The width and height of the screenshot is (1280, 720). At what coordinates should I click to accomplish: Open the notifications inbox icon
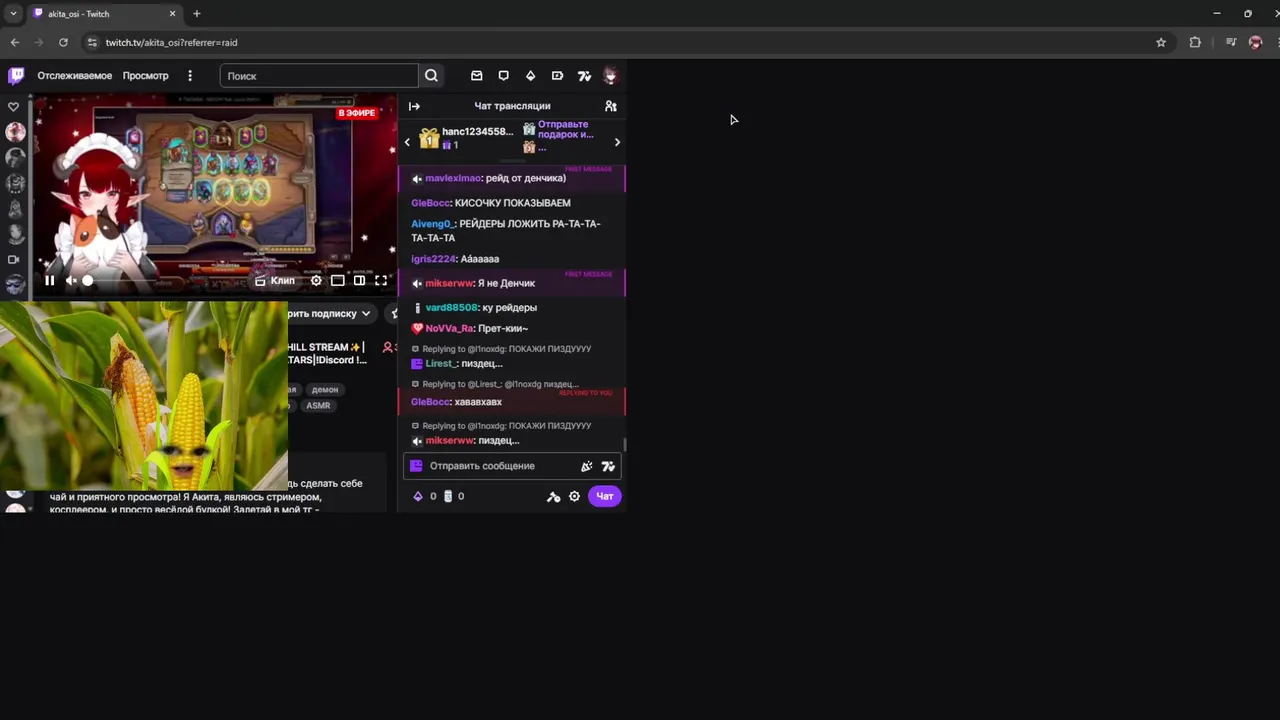coord(477,76)
